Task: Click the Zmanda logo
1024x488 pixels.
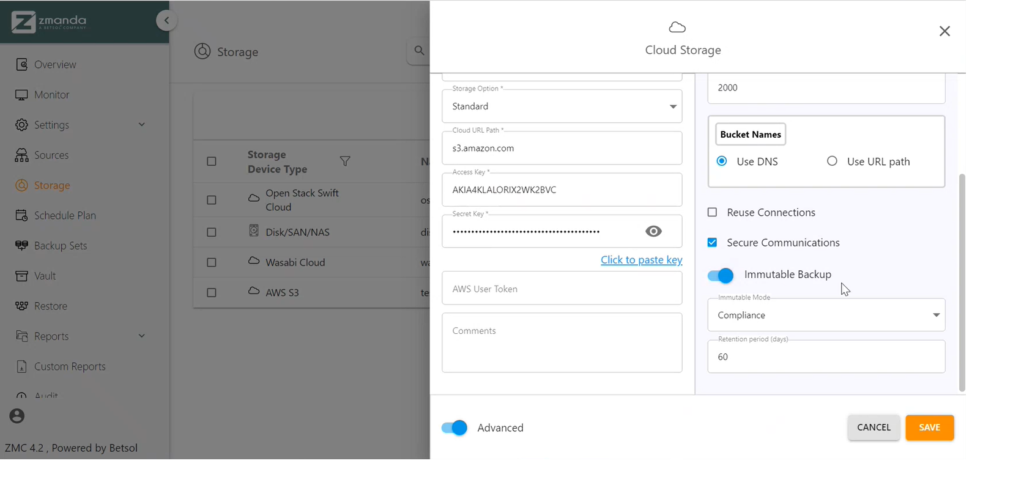Action: click(x=48, y=22)
